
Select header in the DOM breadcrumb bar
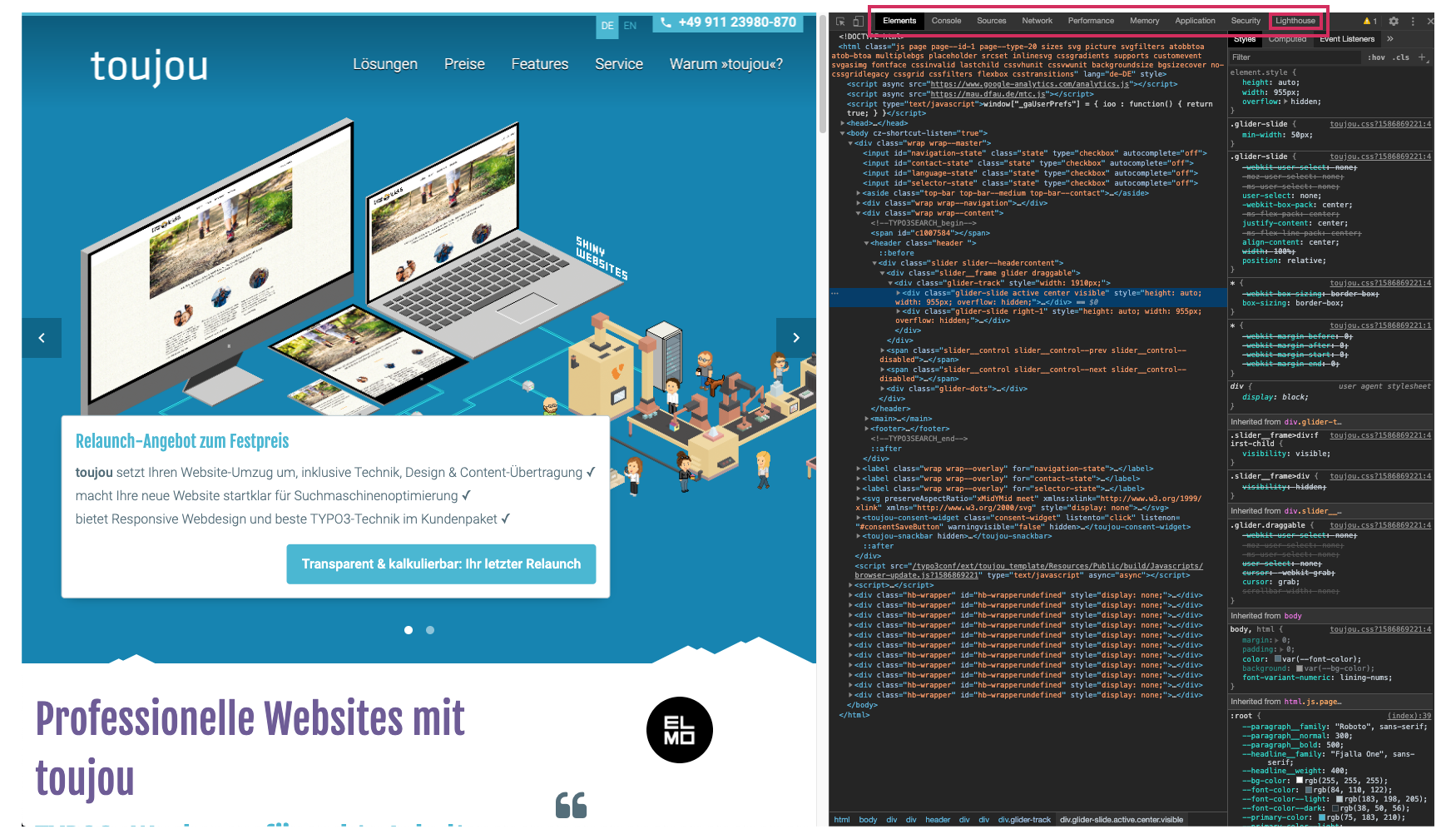[x=938, y=820]
